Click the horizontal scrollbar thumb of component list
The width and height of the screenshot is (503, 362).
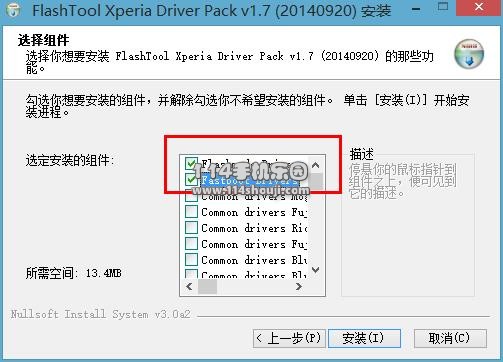click(207, 286)
